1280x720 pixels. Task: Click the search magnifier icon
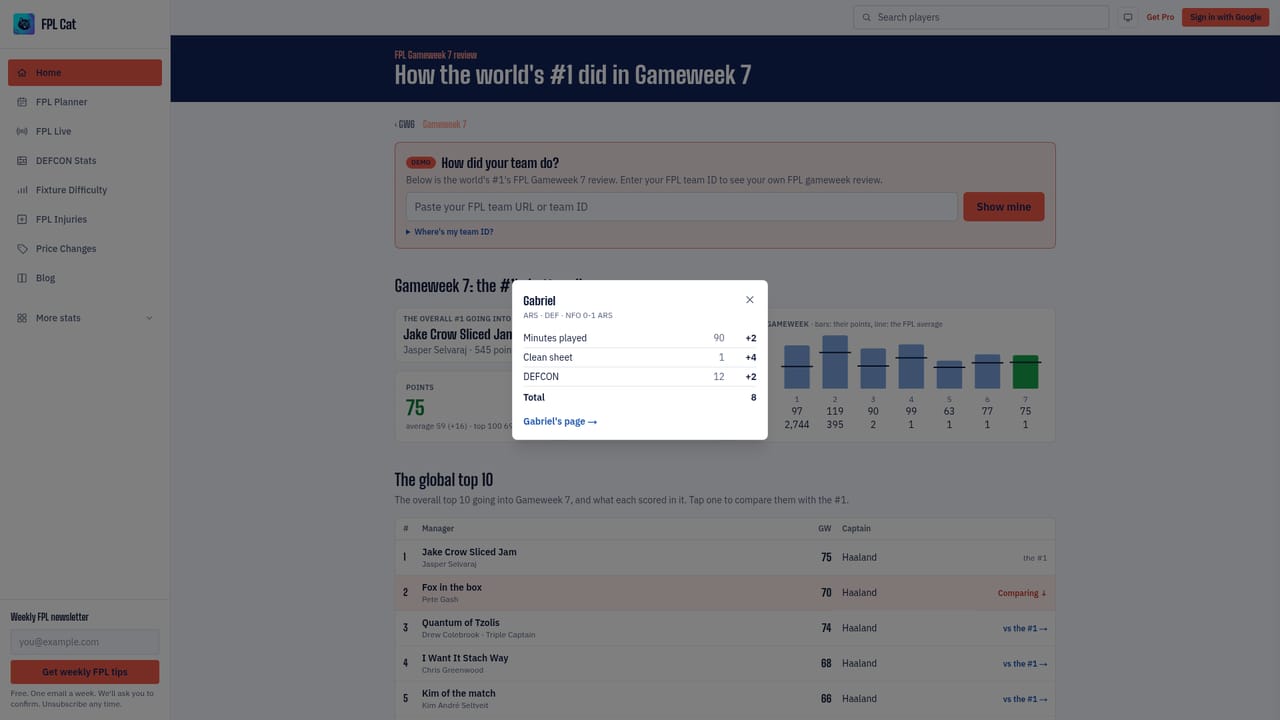(x=866, y=17)
